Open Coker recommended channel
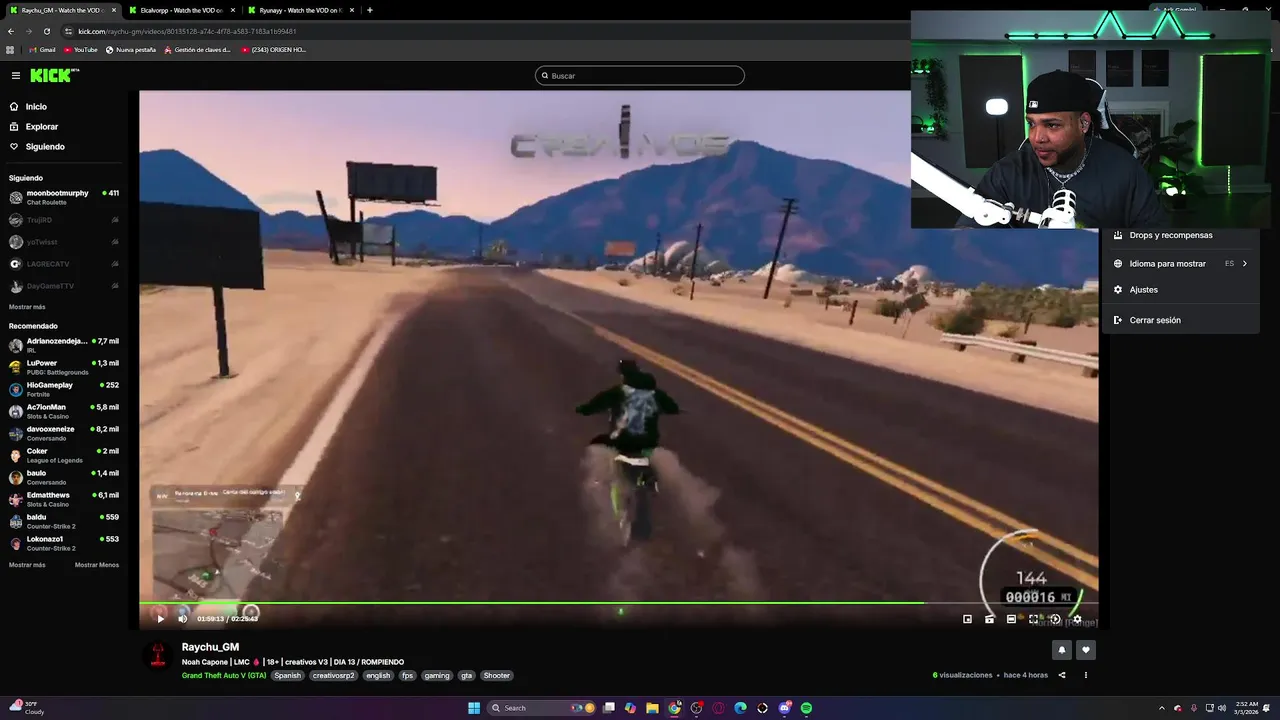 click(x=64, y=455)
